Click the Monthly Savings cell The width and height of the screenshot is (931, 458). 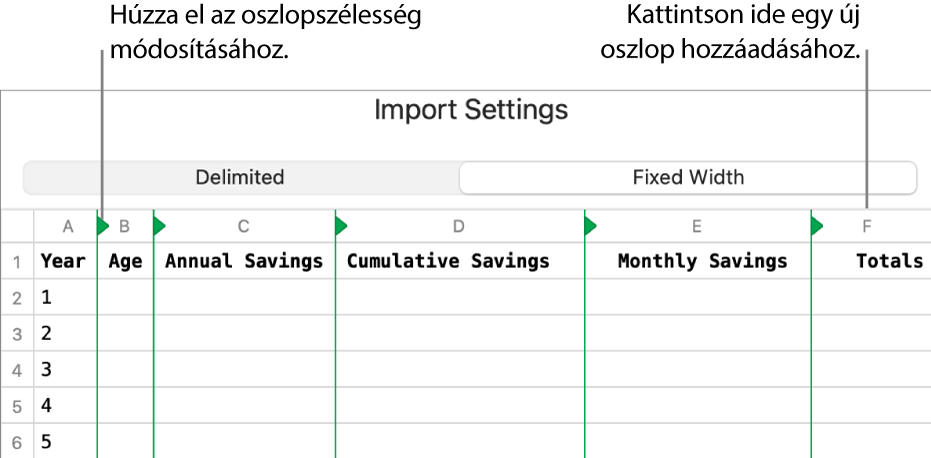pyautogui.click(x=702, y=262)
